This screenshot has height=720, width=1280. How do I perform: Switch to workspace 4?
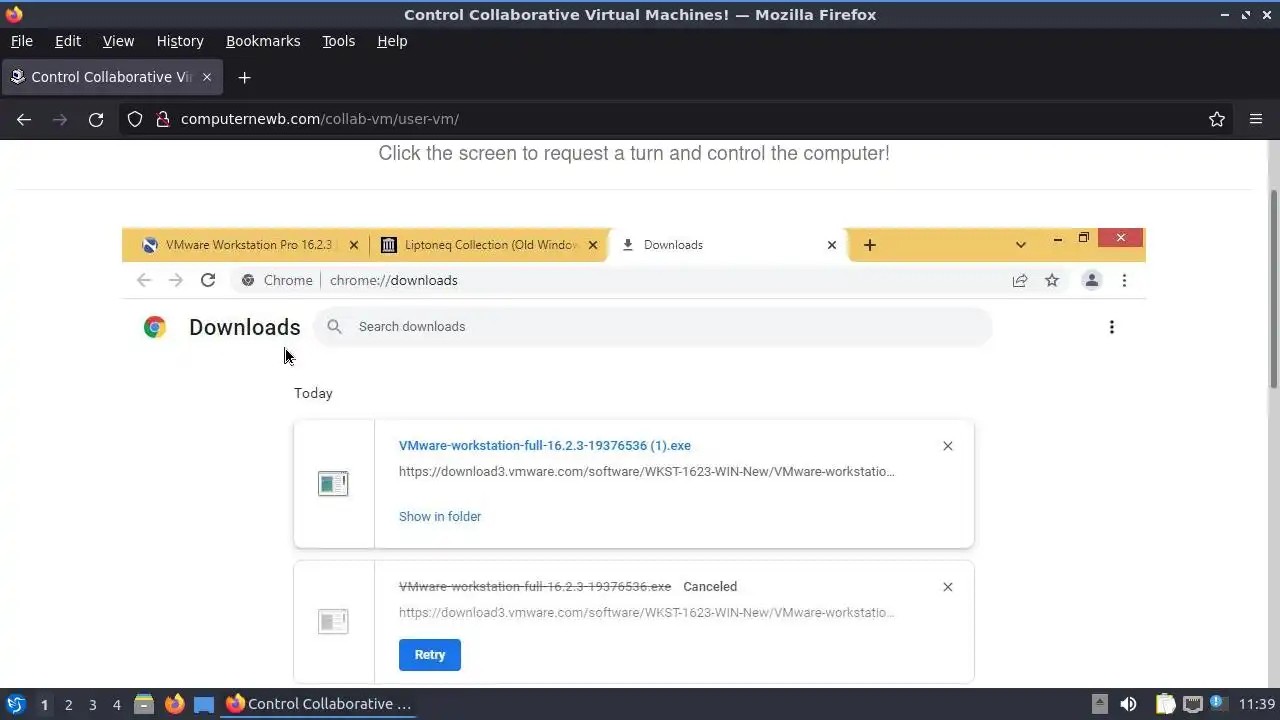(x=116, y=705)
